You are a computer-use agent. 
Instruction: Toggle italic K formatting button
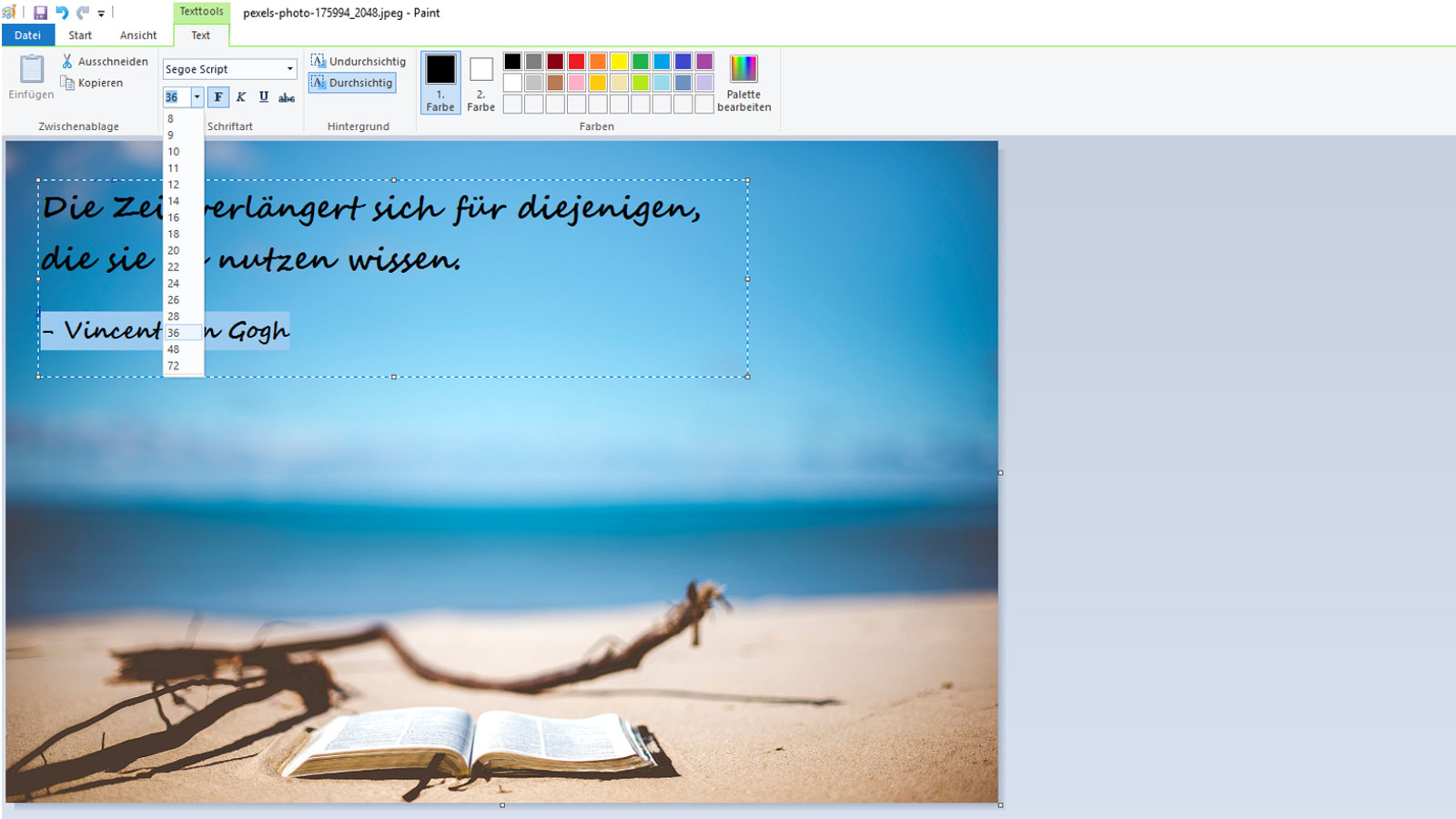241,97
